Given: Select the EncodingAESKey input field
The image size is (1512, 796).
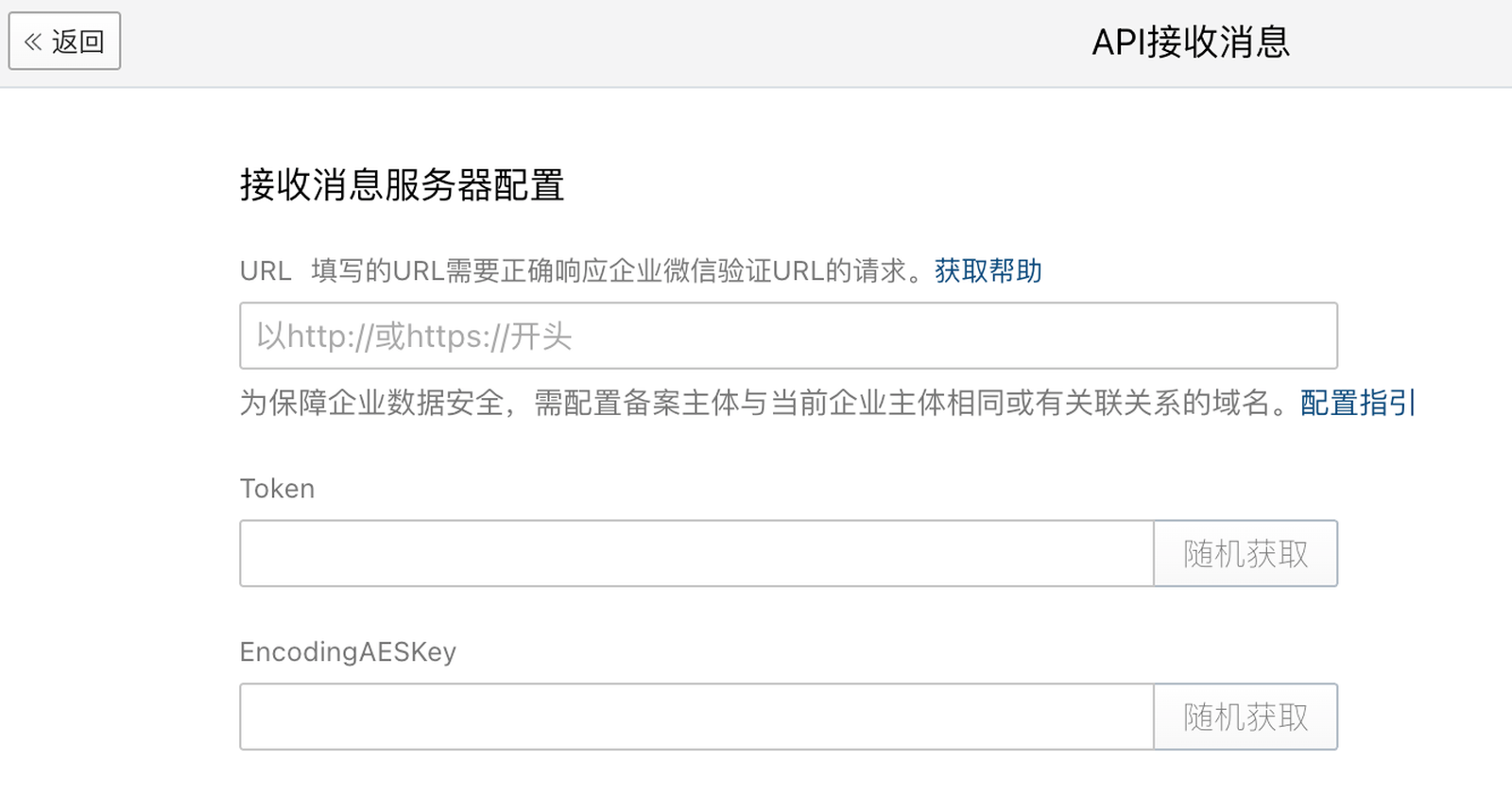Looking at the screenshot, I should (x=696, y=717).
